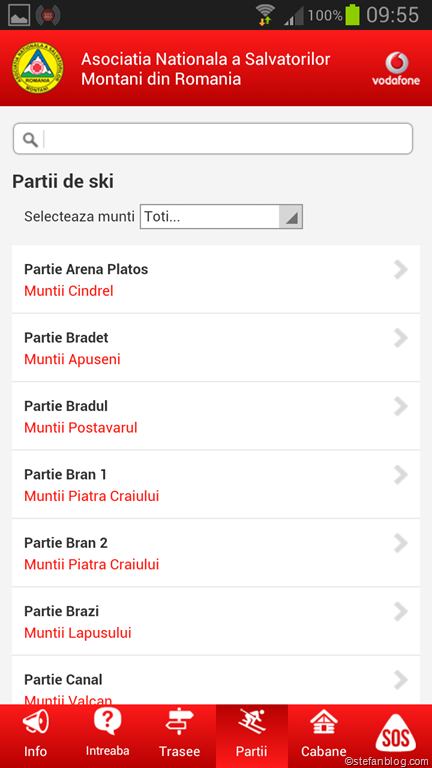Click the search magnifier icon
432x768 pixels.
30,140
